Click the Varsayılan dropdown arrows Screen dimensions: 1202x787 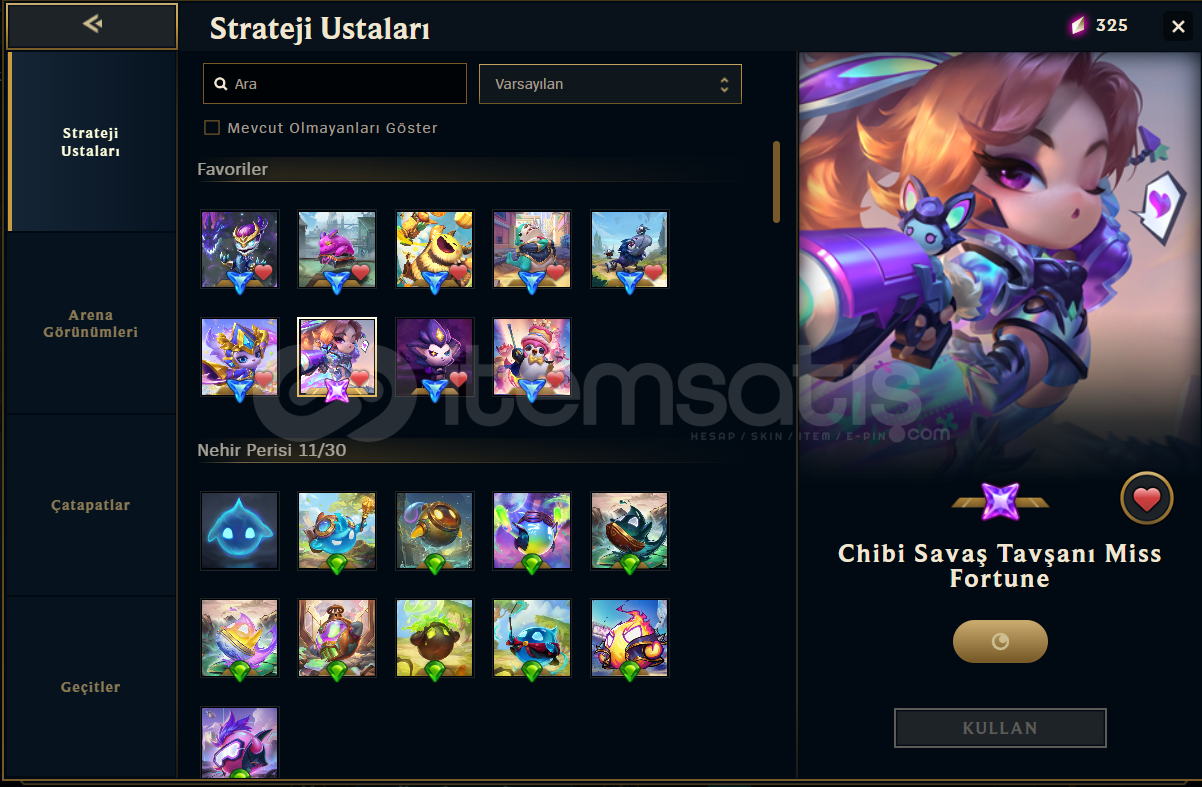coord(724,85)
